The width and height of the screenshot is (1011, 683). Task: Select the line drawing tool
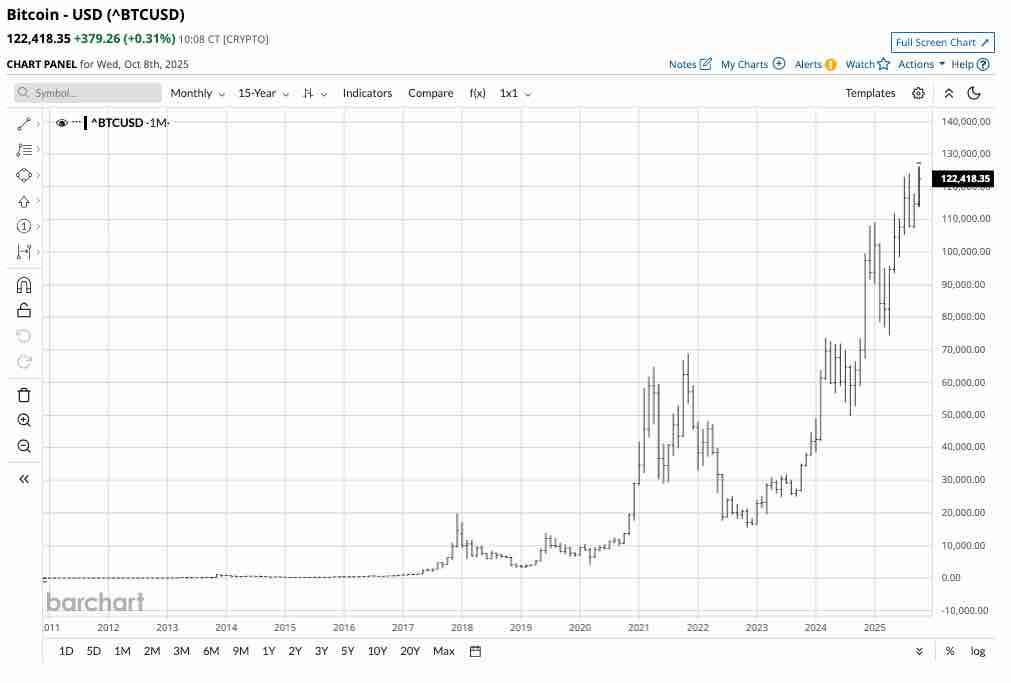24,124
